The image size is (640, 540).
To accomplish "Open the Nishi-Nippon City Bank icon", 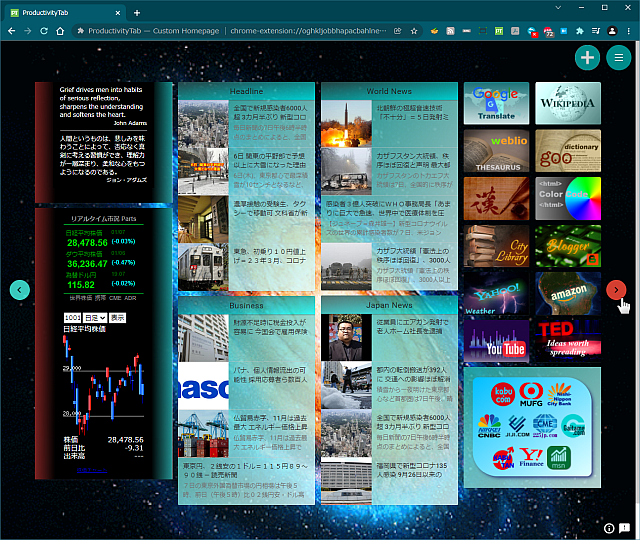I will (559, 394).
